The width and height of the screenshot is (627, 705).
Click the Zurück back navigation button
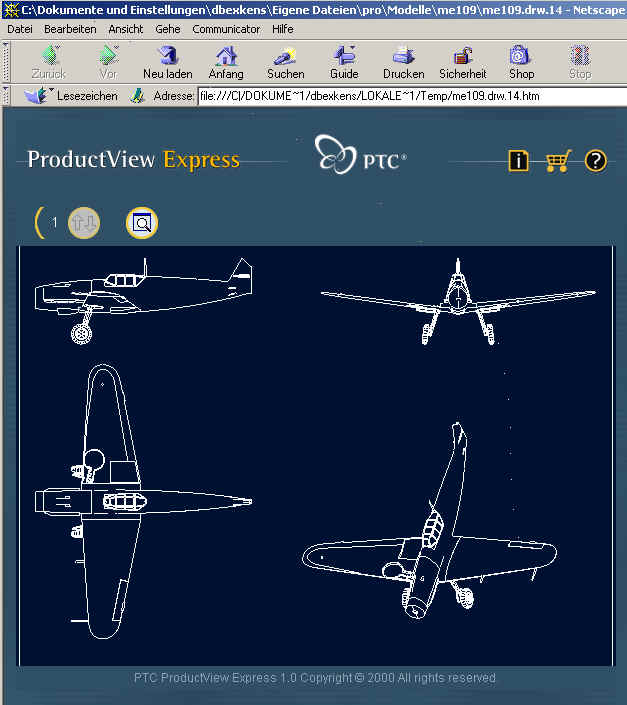coord(49,62)
